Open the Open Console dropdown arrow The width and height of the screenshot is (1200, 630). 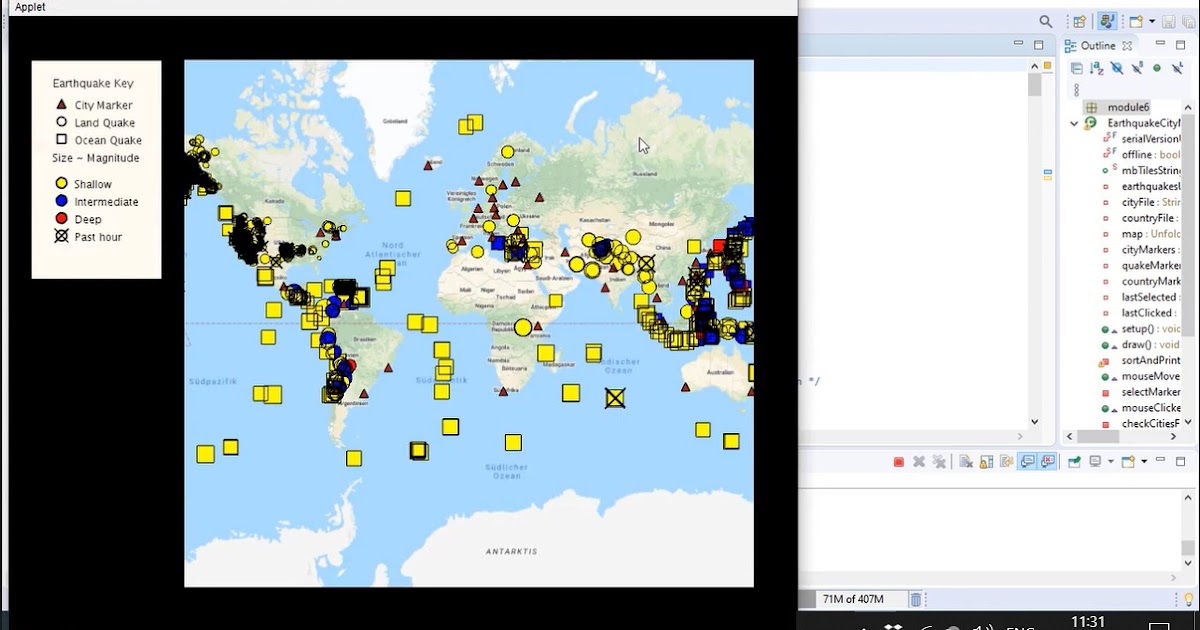pyautogui.click(x=1143, y=462)
